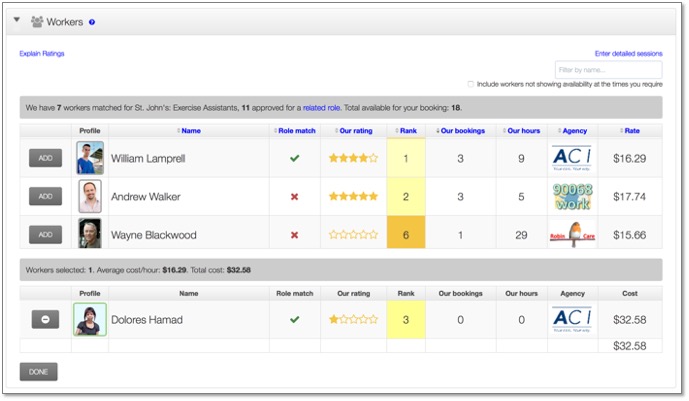Click Dolores Hamad's green role match tick

(294, 320)
